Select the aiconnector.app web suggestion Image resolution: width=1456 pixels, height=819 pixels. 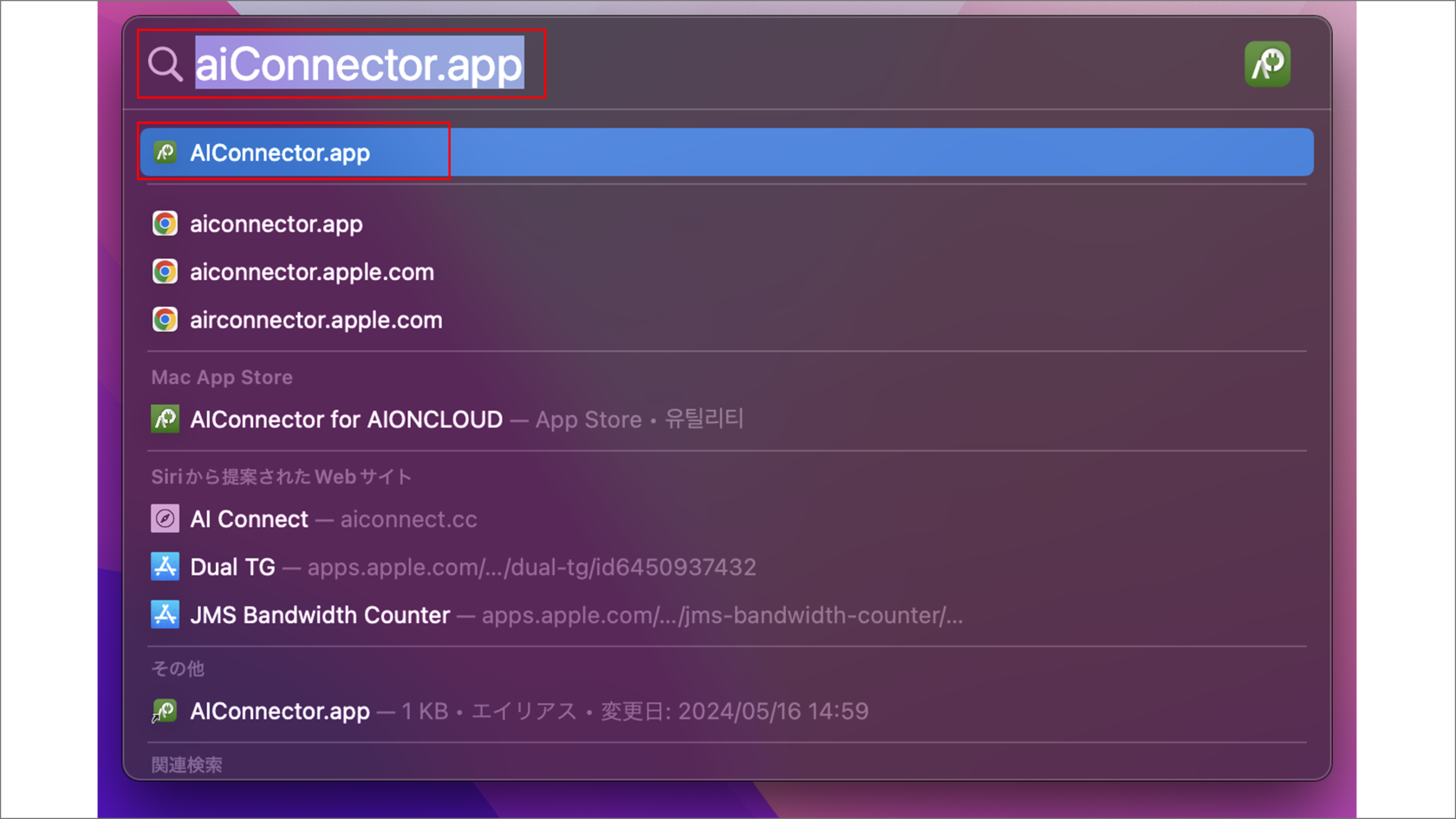[276, 224]
